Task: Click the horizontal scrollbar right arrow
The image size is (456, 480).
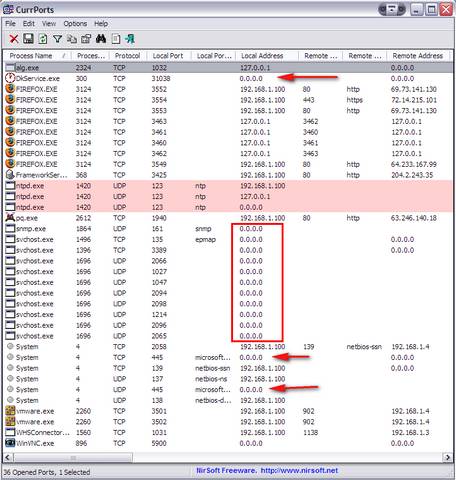Action: [447, 457]
